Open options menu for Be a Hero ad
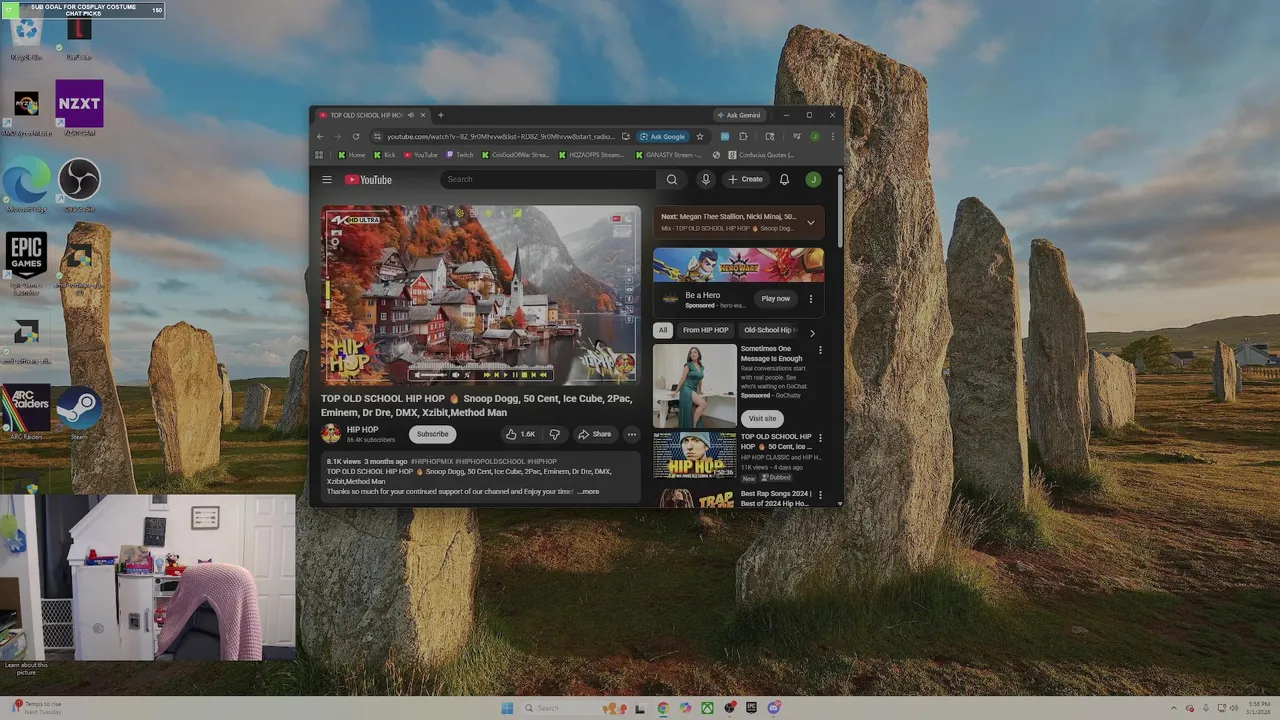This screenshot has height=720, width=1280. click(x=811, y=299)
